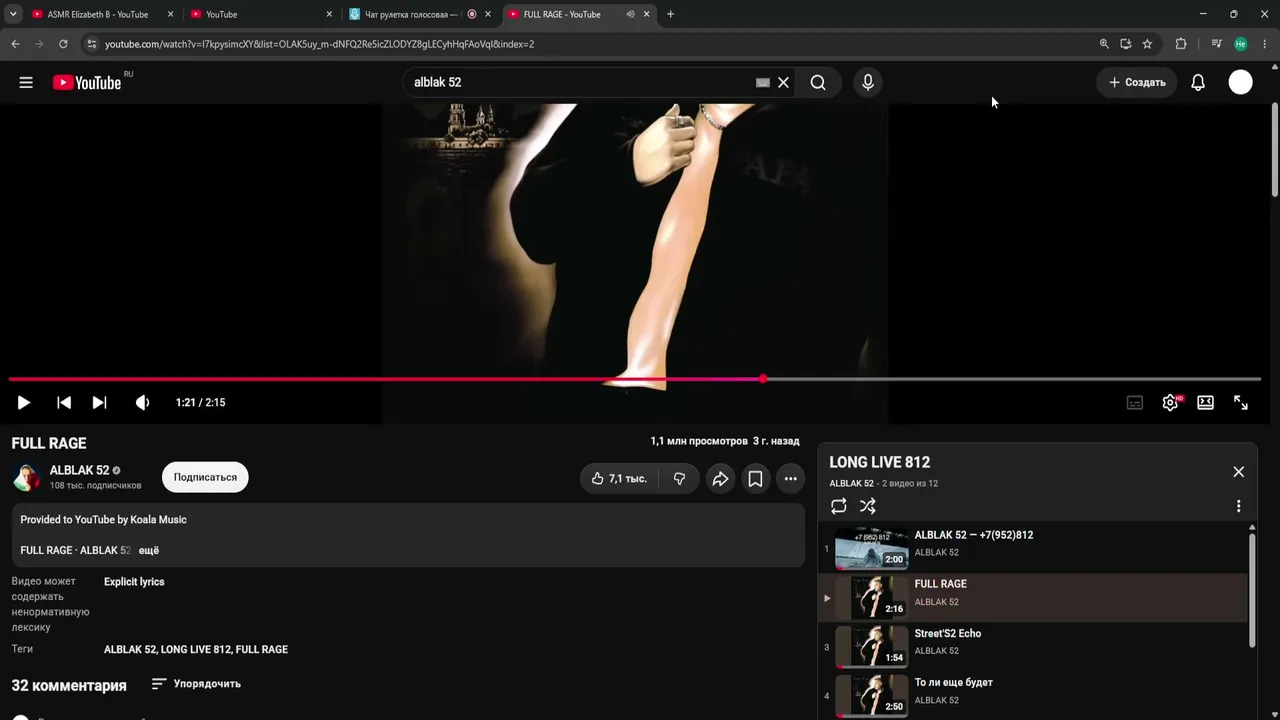The height and width of the screenshot is (720, 1280).
Task: Bookmark this page with the star
Action: 1147,44
